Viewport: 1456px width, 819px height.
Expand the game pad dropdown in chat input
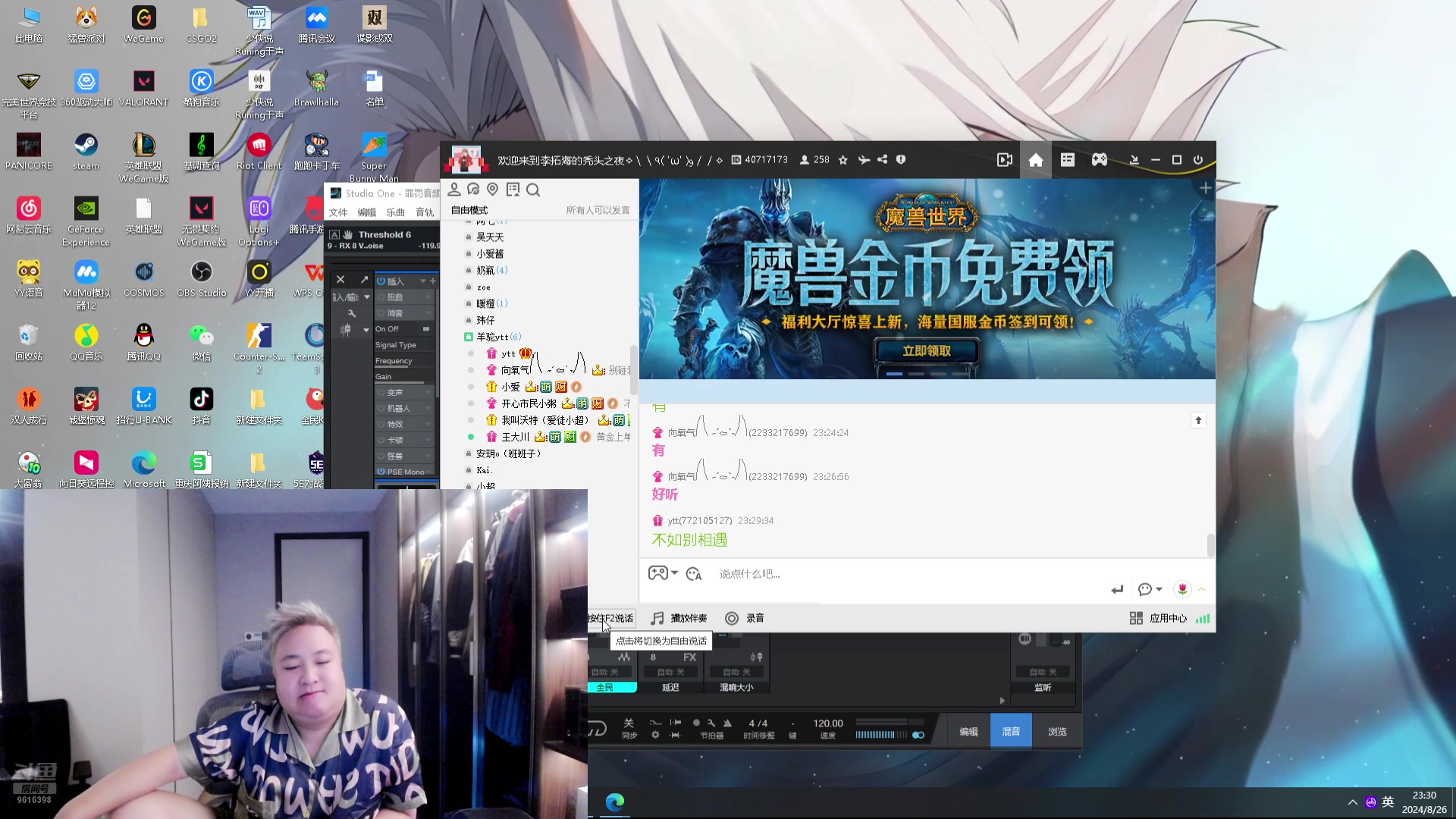point(674,573)
